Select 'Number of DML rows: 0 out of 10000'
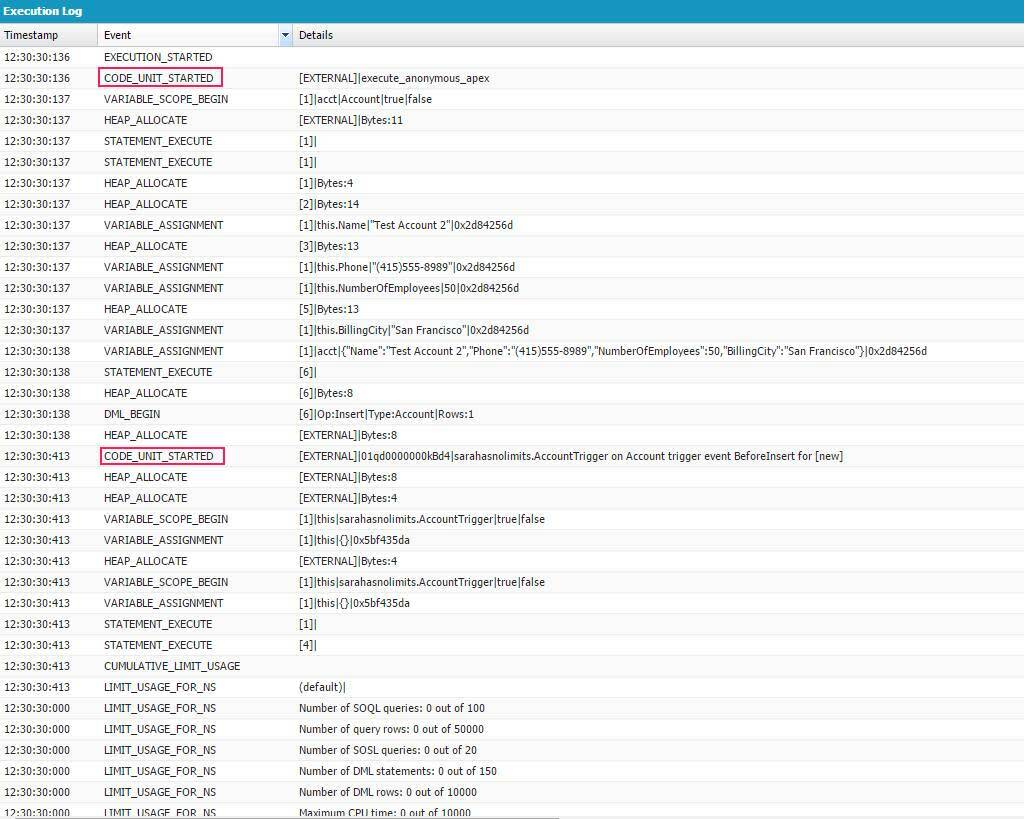The image size is (1024, 819). pyautogui.click(x=388, y=792)
